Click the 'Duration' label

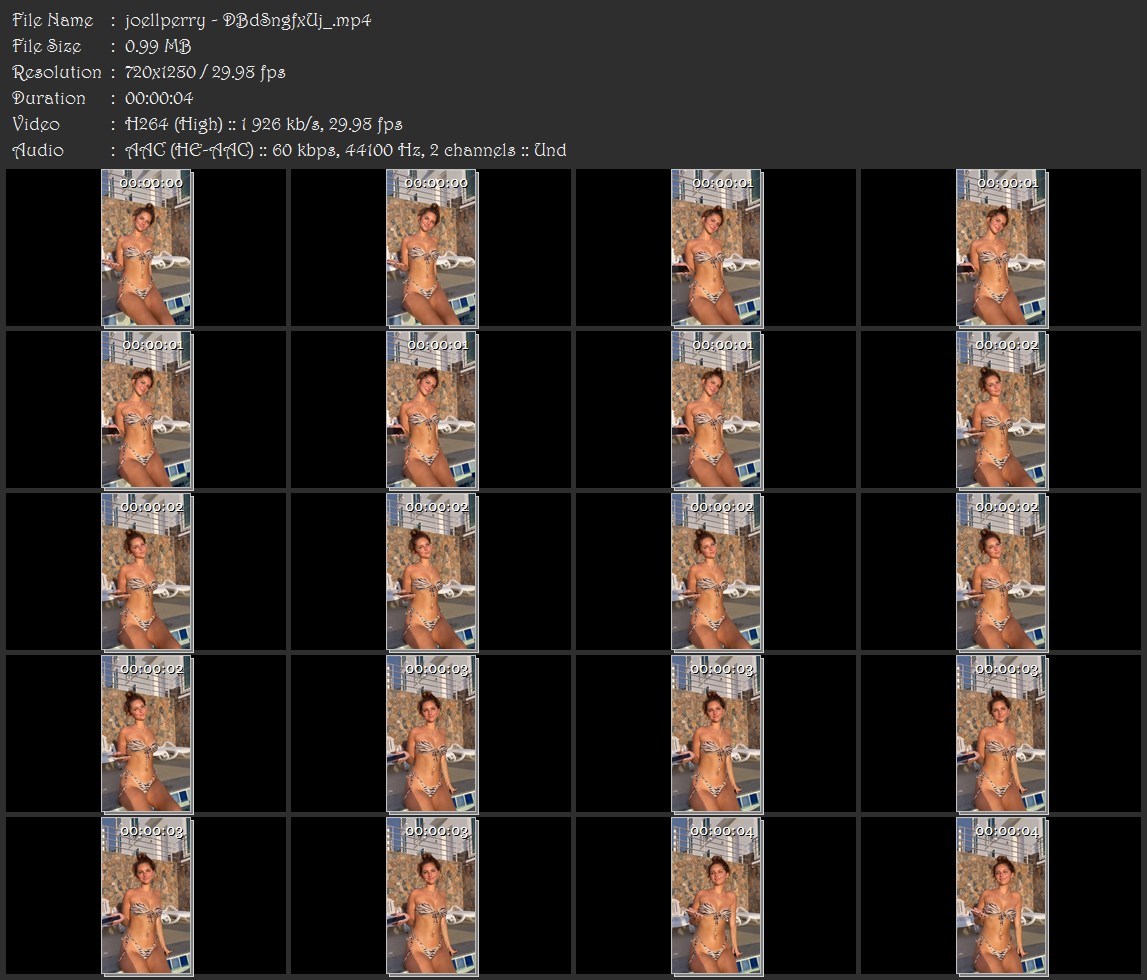[x=49, y=98]
